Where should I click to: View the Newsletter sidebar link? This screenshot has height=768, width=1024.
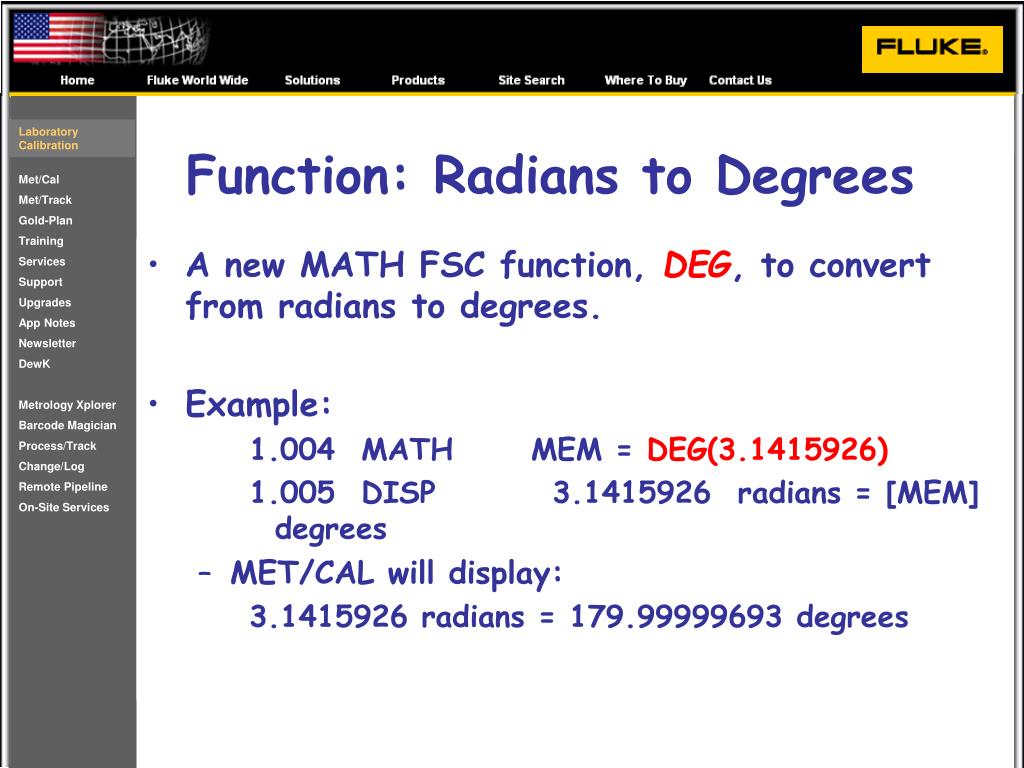click(x=47, y=344)
